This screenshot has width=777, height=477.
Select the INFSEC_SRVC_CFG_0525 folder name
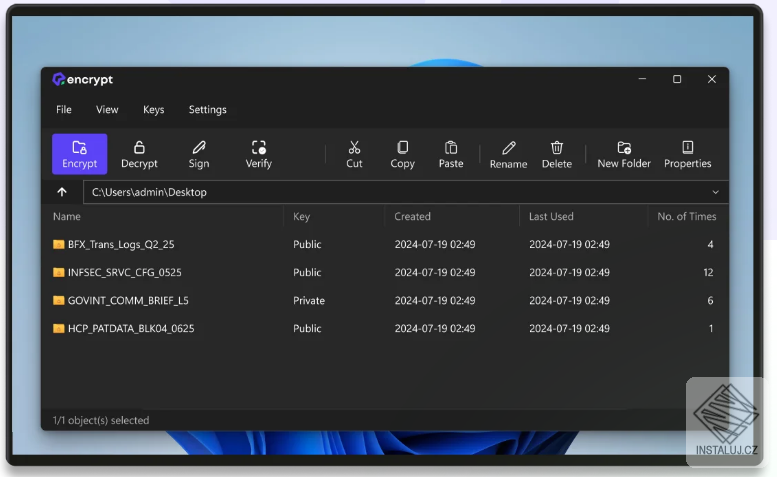124,272
